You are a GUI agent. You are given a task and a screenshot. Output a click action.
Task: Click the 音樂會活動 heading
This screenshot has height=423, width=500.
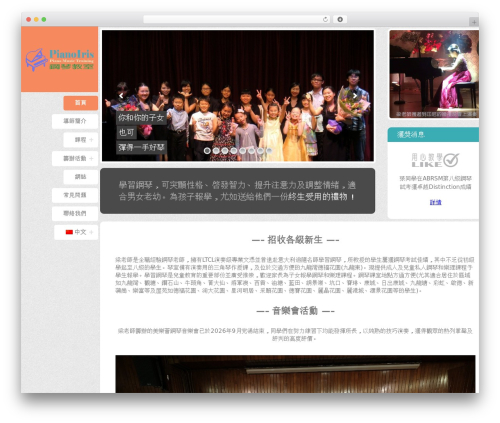[x=295, y=311]
